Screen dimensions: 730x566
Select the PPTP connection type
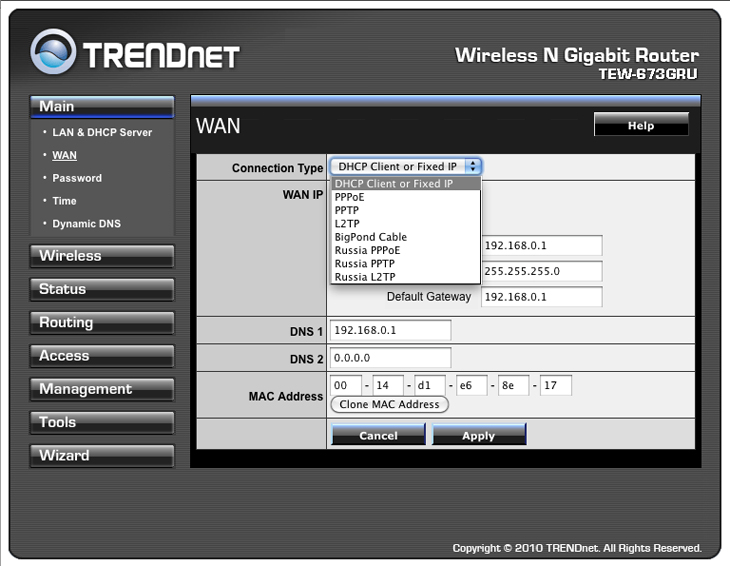point(347,211)
